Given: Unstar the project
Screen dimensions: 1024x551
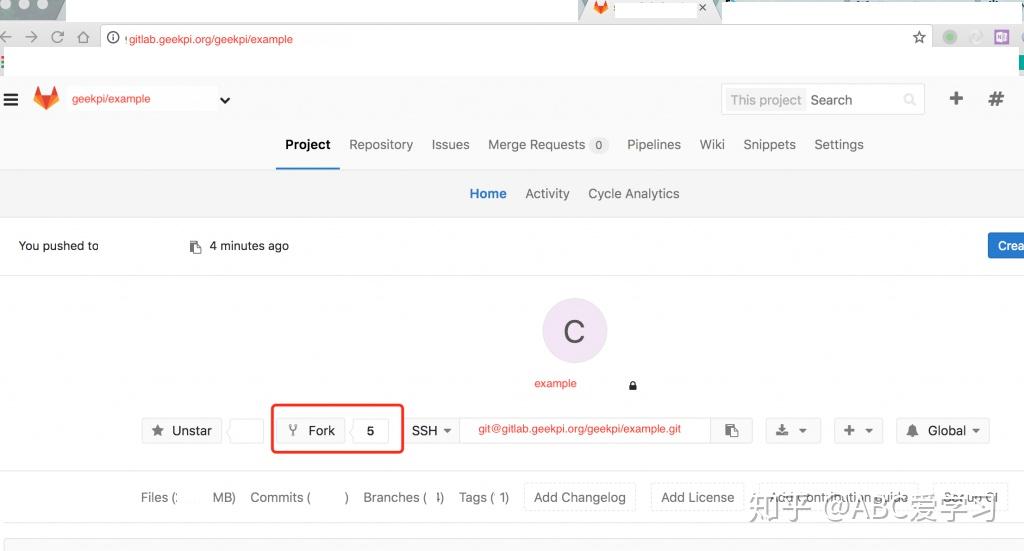Looking at the screenshot, I should click(182, 431).
